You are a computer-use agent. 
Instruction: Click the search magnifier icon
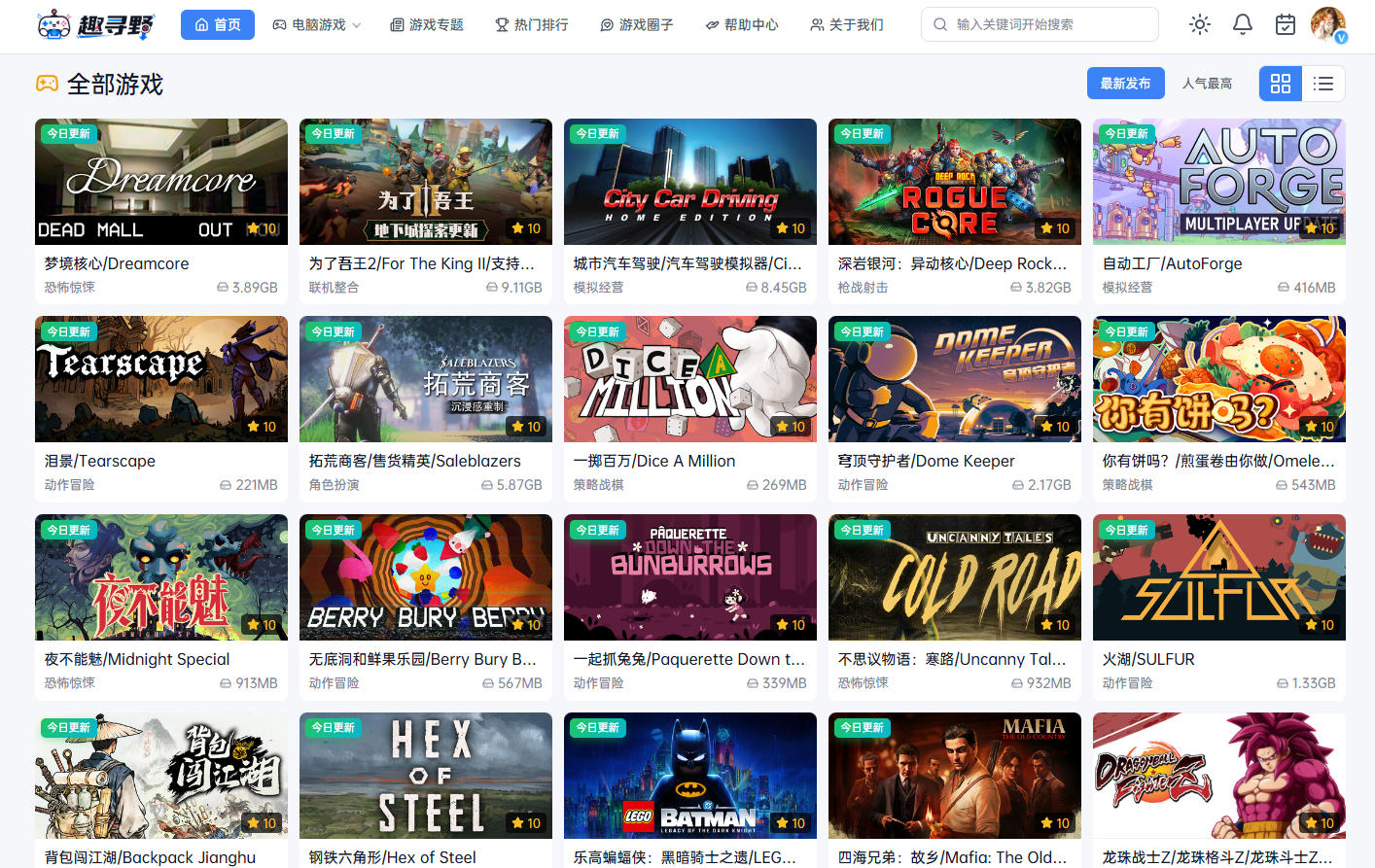[940, 24]
